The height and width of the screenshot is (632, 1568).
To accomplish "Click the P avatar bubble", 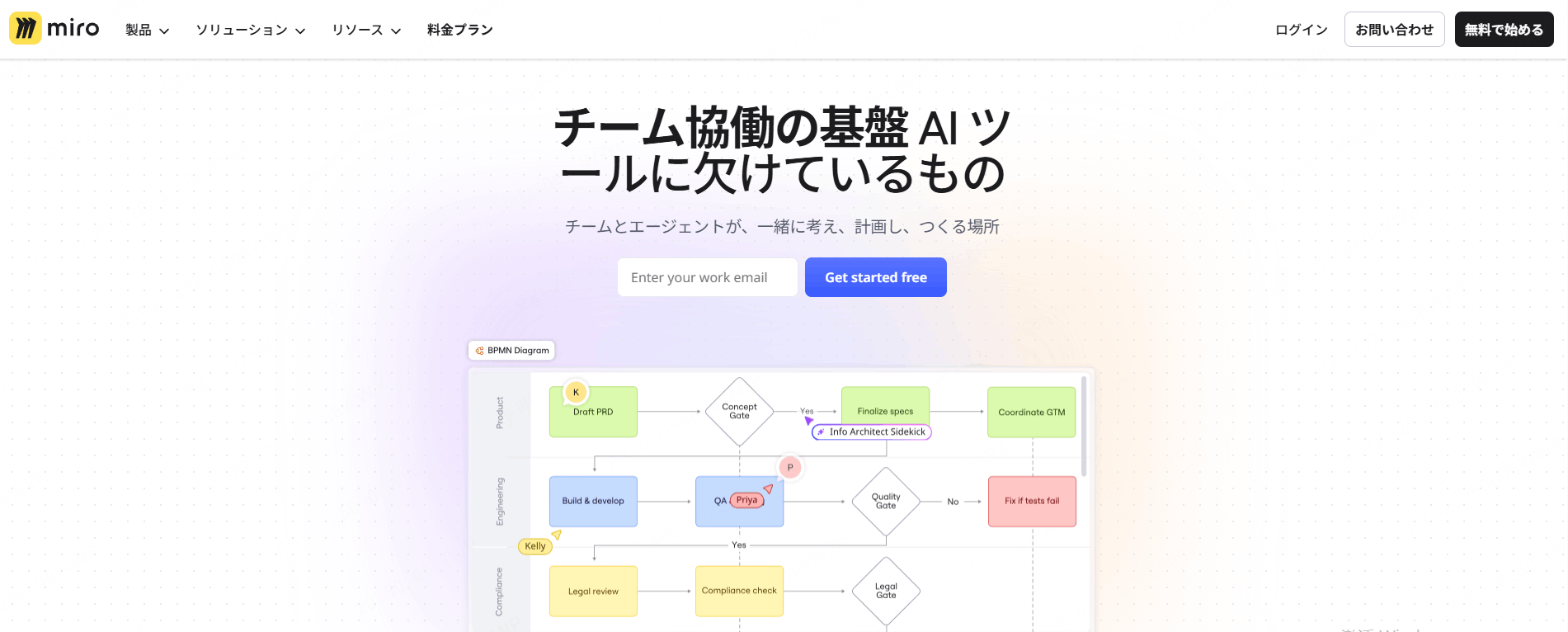I will (790, 468).
